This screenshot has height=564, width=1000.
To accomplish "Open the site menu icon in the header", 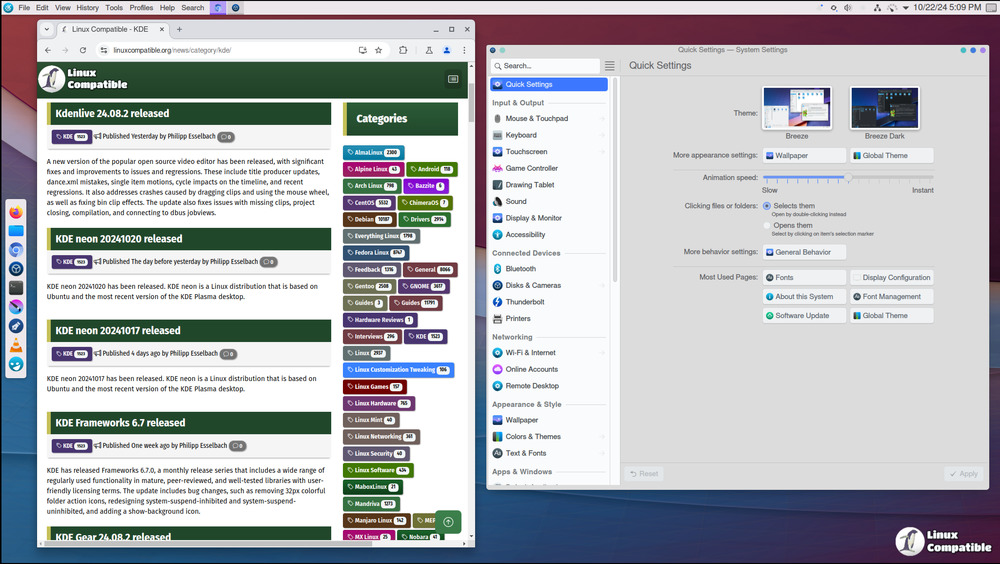I will (453, 79).
